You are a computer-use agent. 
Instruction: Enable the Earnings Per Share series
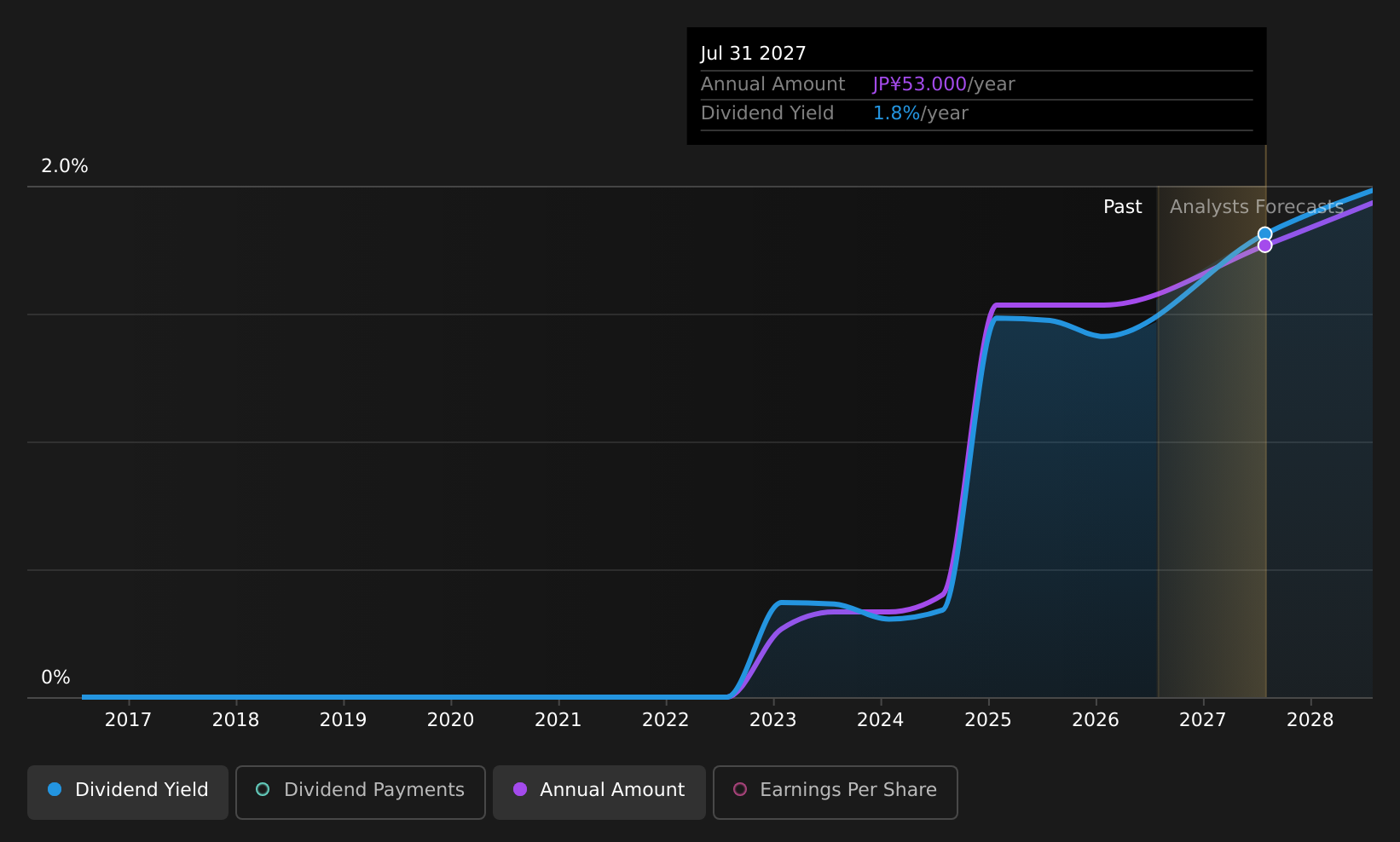point(836,792)
